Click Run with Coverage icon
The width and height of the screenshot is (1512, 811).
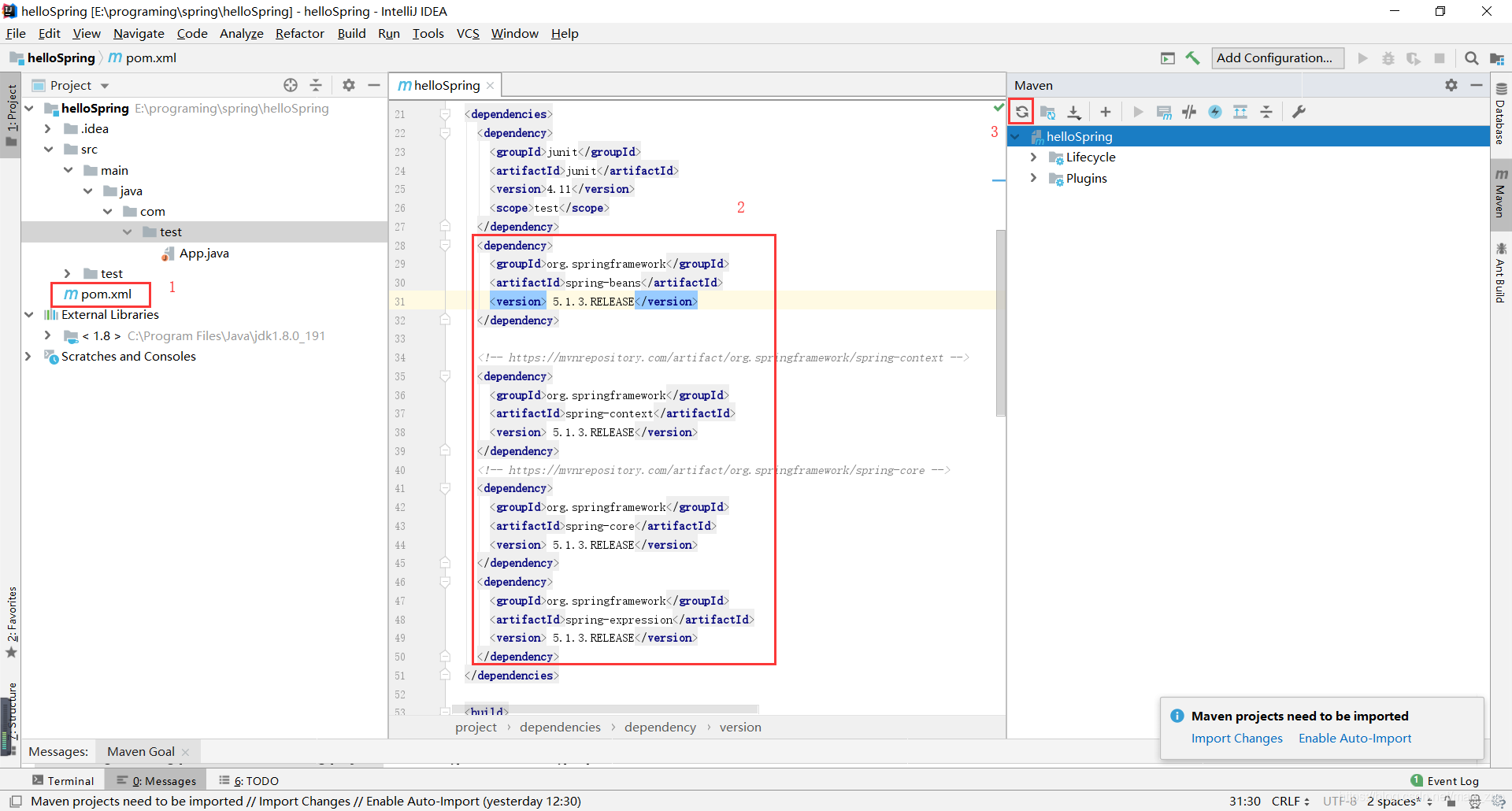[1414, 57]
